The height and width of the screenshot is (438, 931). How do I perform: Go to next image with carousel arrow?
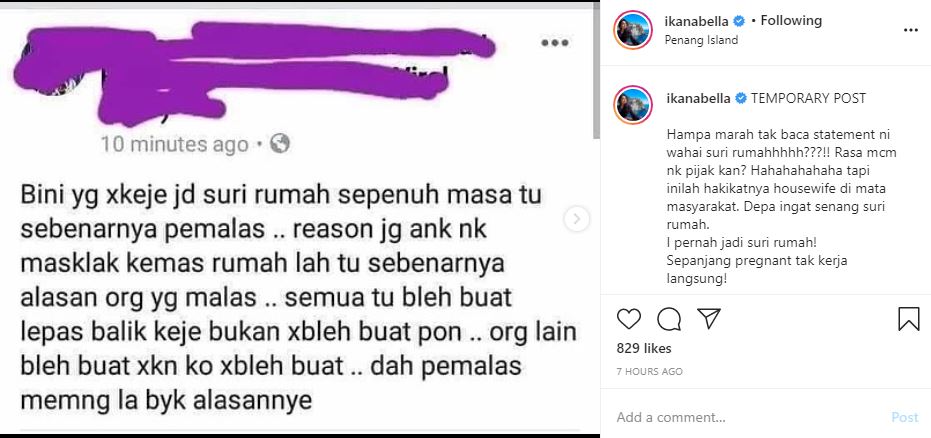(576, 219)
